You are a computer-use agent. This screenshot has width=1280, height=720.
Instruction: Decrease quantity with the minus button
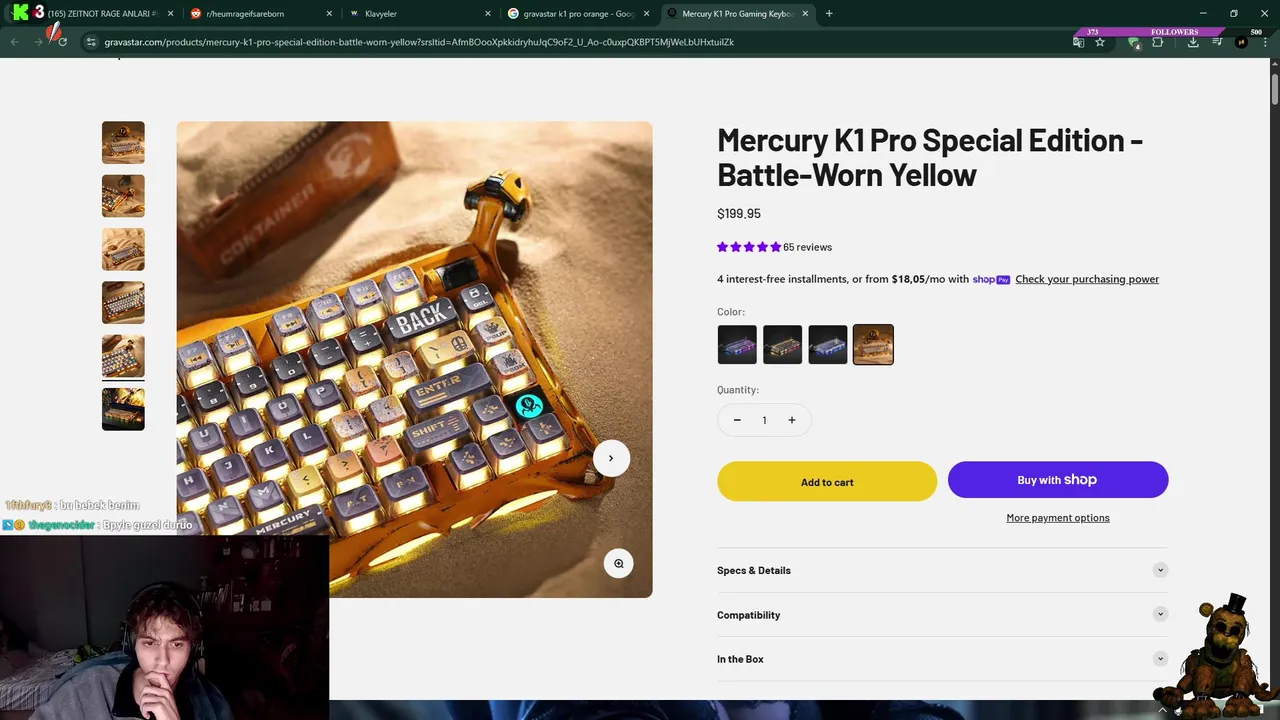tap(737, 420)
